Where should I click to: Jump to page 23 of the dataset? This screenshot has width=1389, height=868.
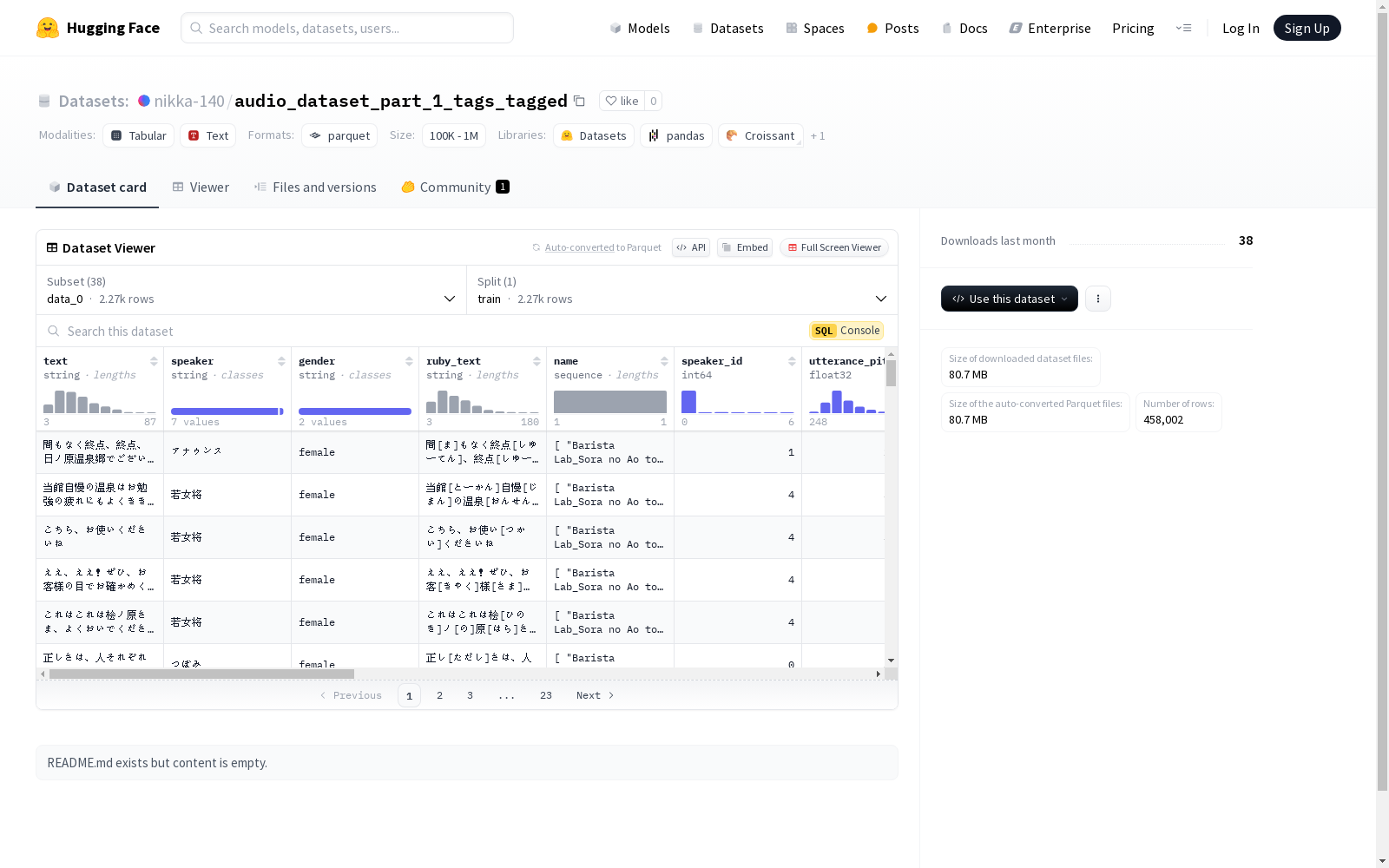pyautogui.click(x=545, y=695)
